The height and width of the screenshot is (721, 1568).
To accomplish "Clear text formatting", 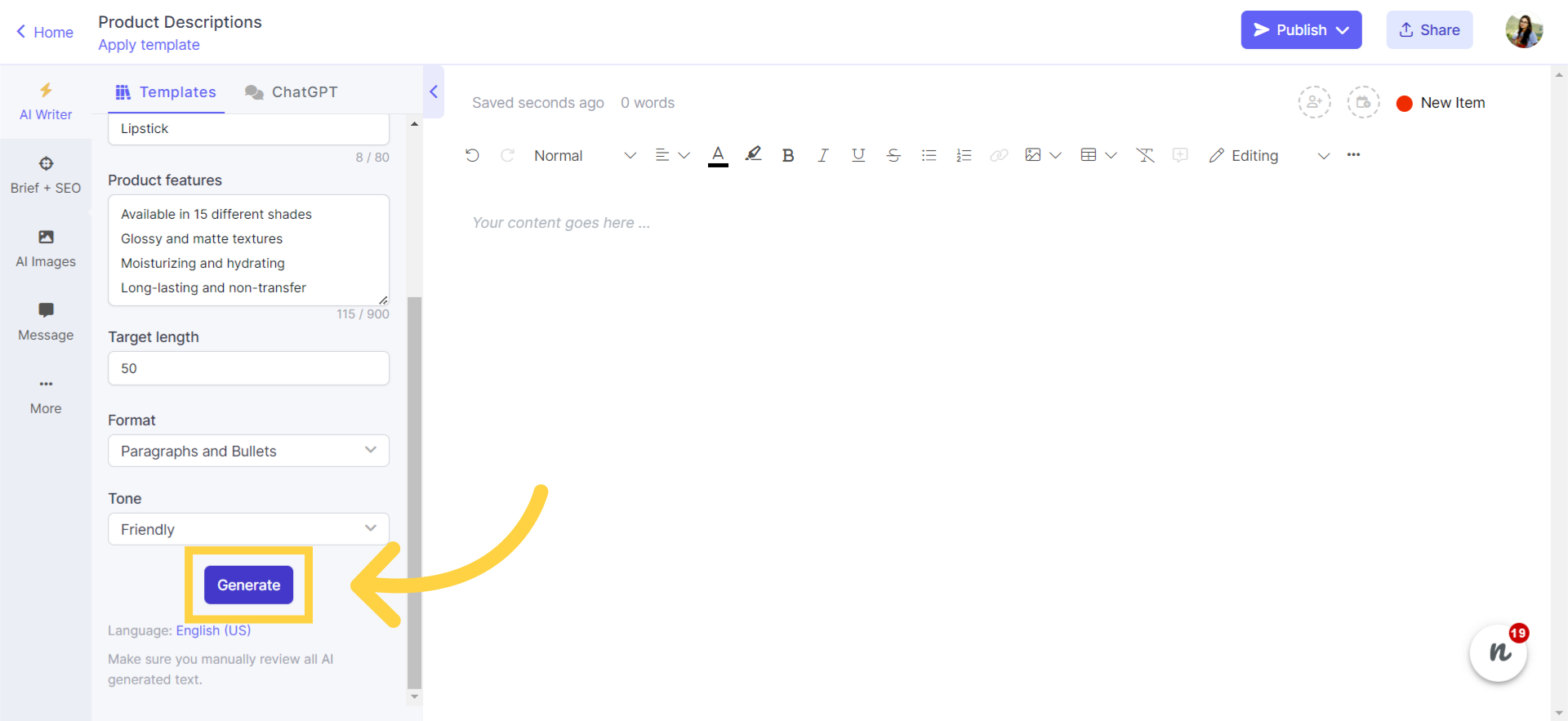I will (1145, 155).
